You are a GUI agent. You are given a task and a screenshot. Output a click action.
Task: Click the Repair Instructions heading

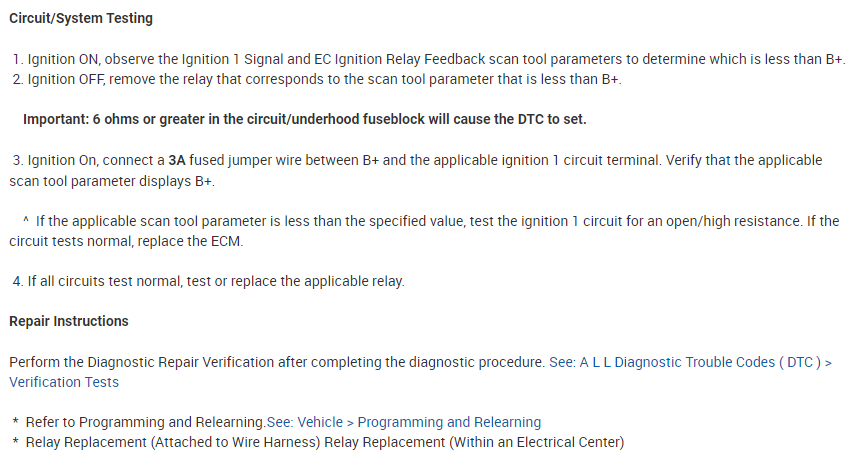pyautogui.click(x=69, y=321)
